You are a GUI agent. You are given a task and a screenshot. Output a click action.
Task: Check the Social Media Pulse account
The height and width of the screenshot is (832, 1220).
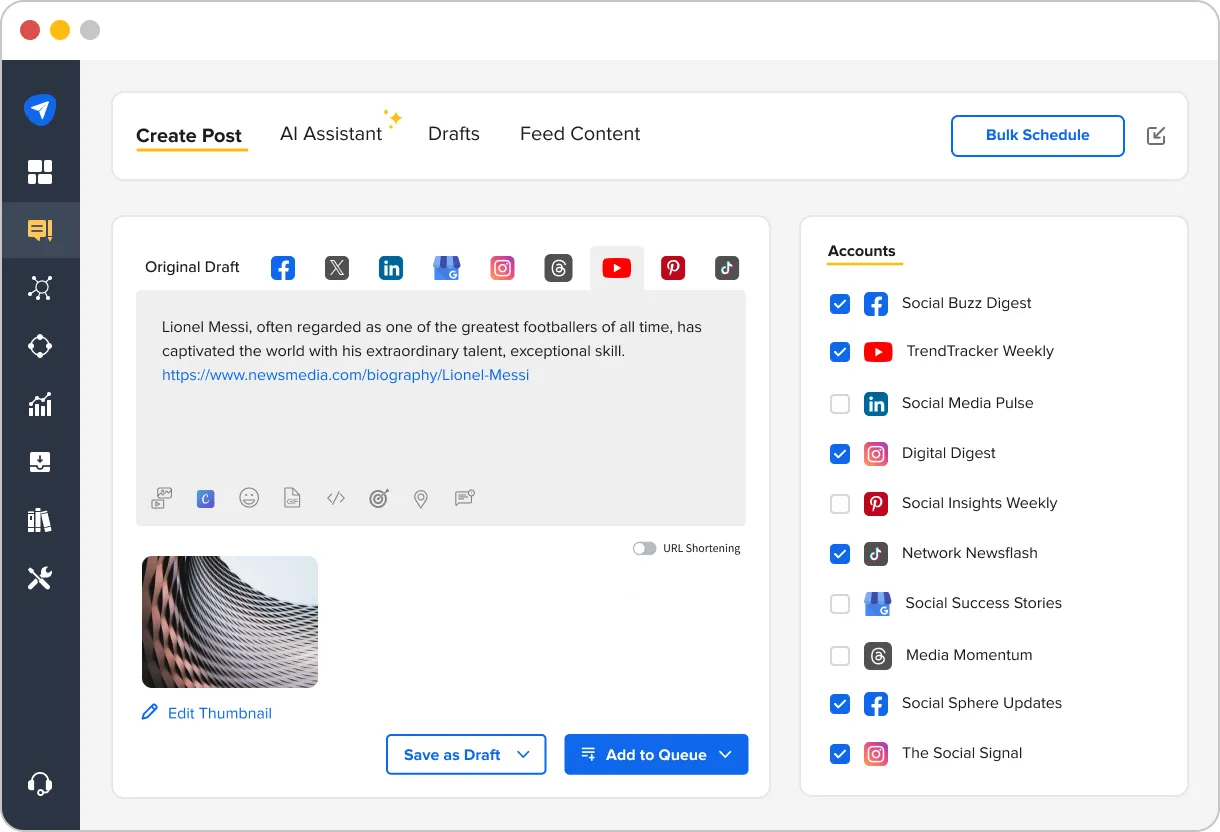[840, 404]
